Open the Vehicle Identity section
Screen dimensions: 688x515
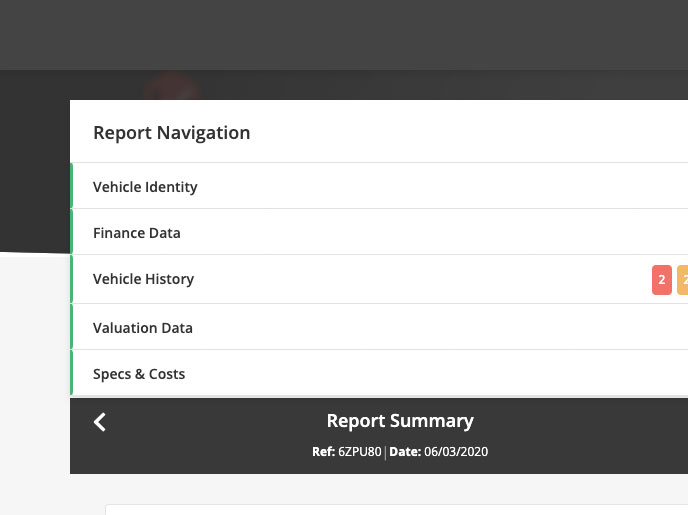(145, 187)
